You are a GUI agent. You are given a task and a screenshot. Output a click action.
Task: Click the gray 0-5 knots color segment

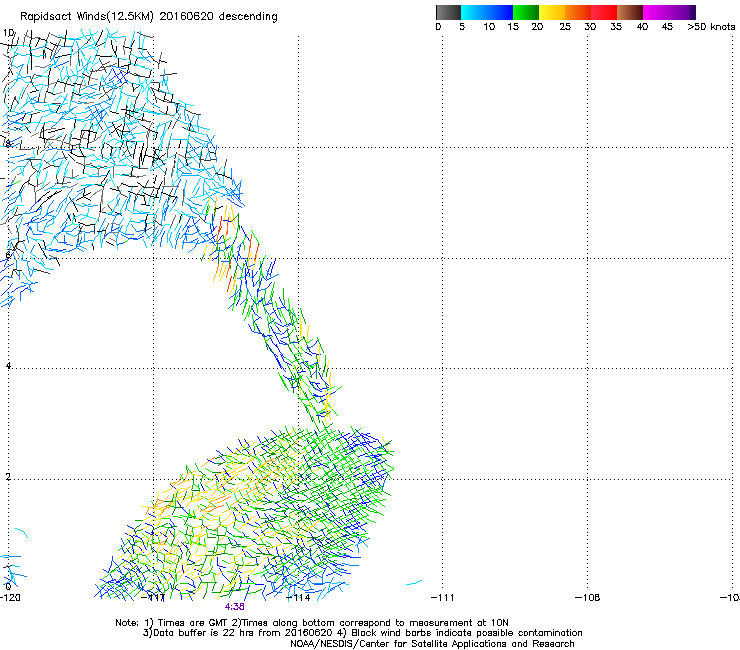448,12
